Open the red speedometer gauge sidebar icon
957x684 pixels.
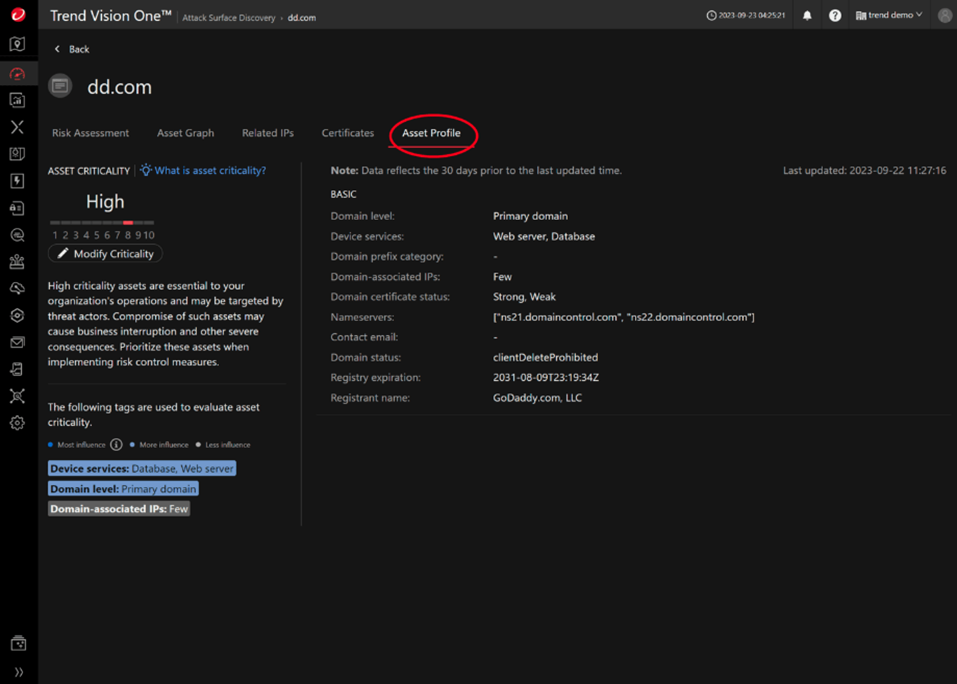18,74
